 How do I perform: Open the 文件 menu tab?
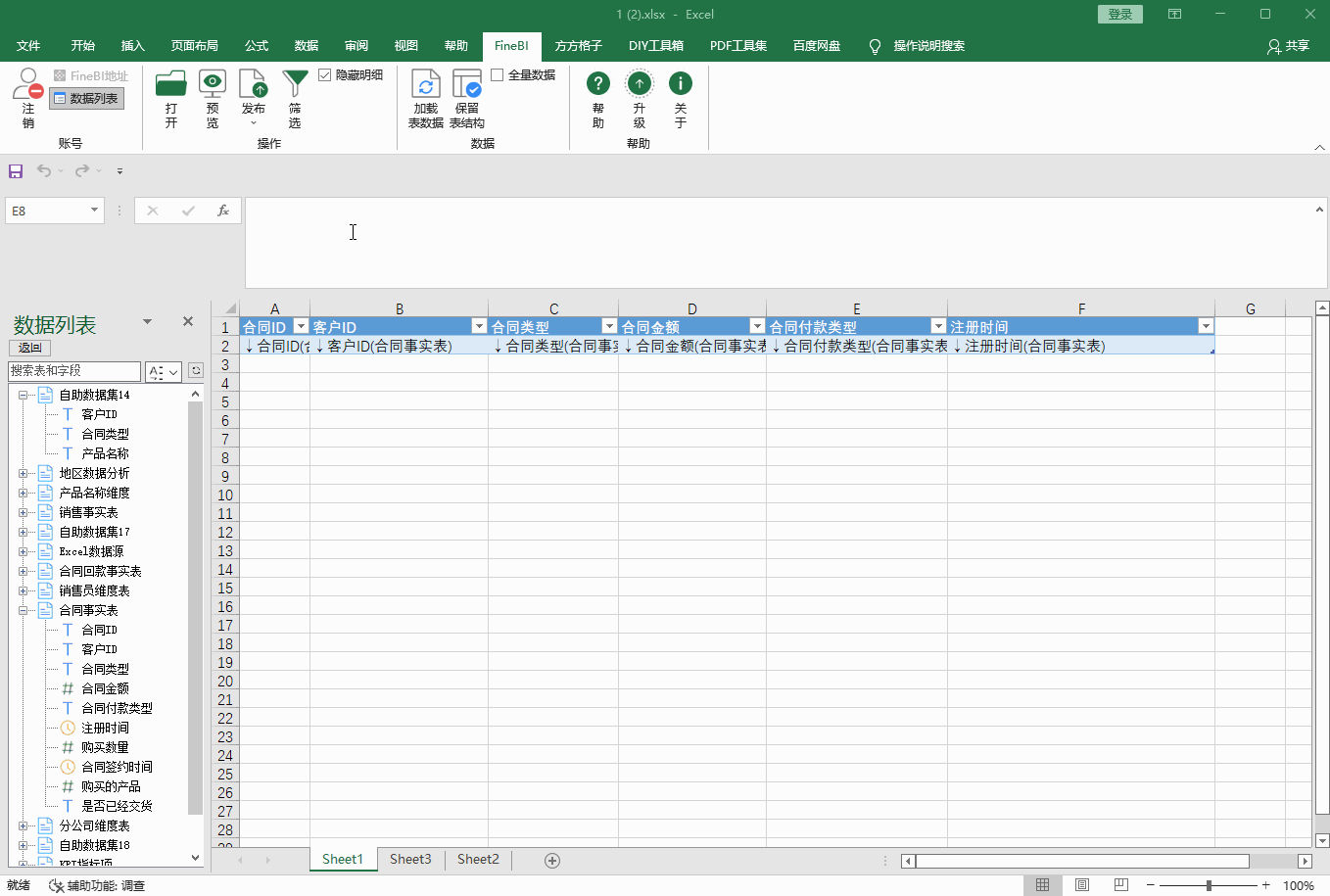(28, 46)
